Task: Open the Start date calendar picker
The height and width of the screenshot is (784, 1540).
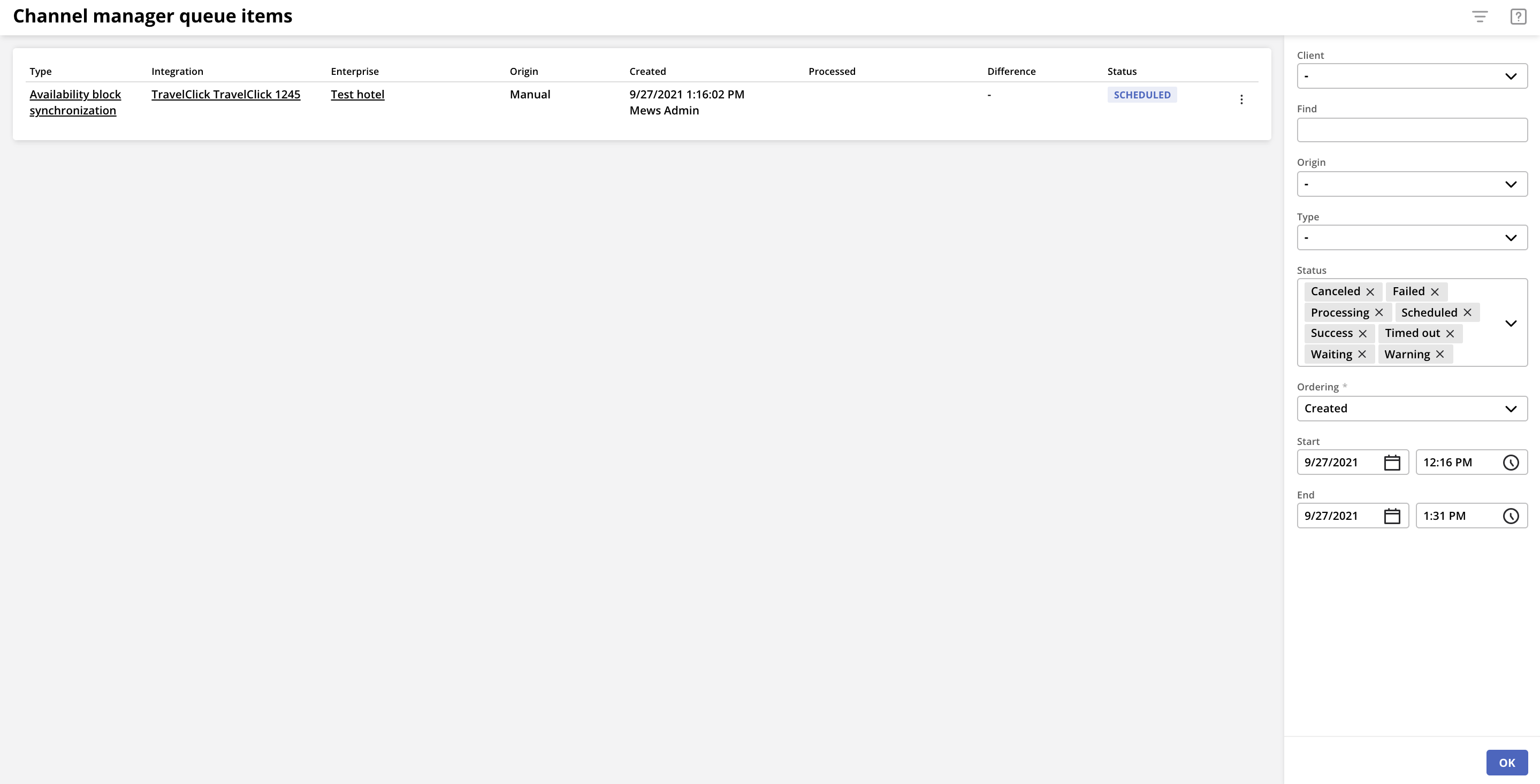Action: pyautogui.click(x=1392, y=462)
